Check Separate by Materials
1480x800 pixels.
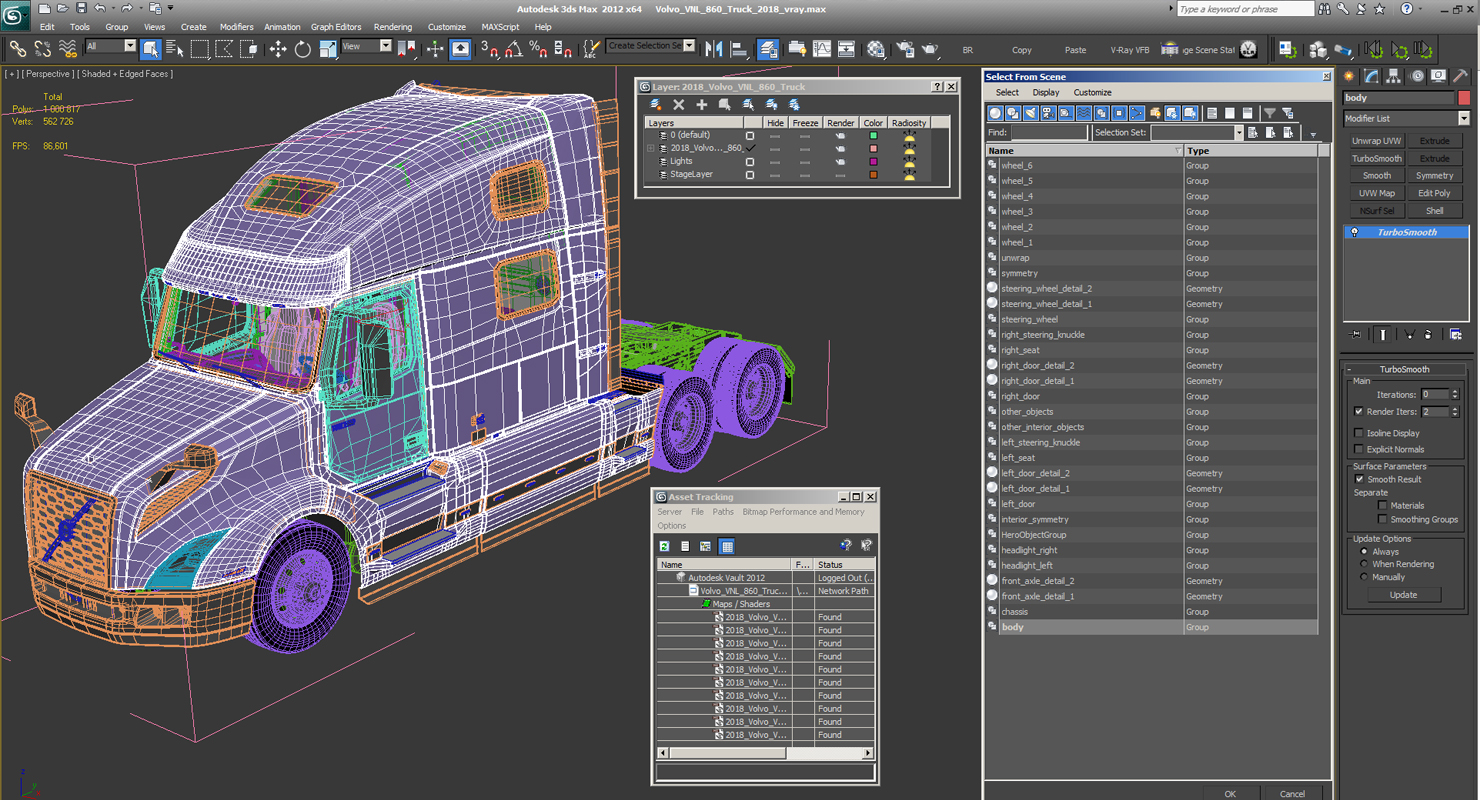point(1383,505)
